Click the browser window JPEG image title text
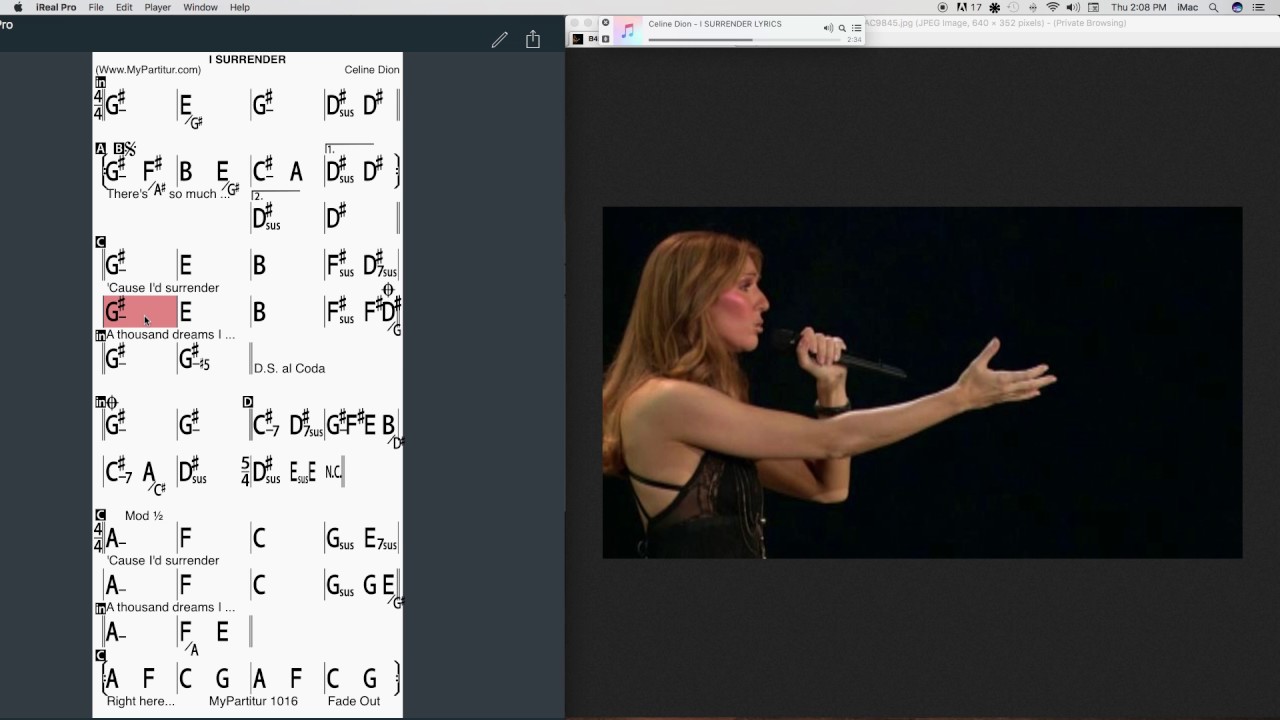The height and width of the screenshot is (720, 1280). (x=995, y=23)
